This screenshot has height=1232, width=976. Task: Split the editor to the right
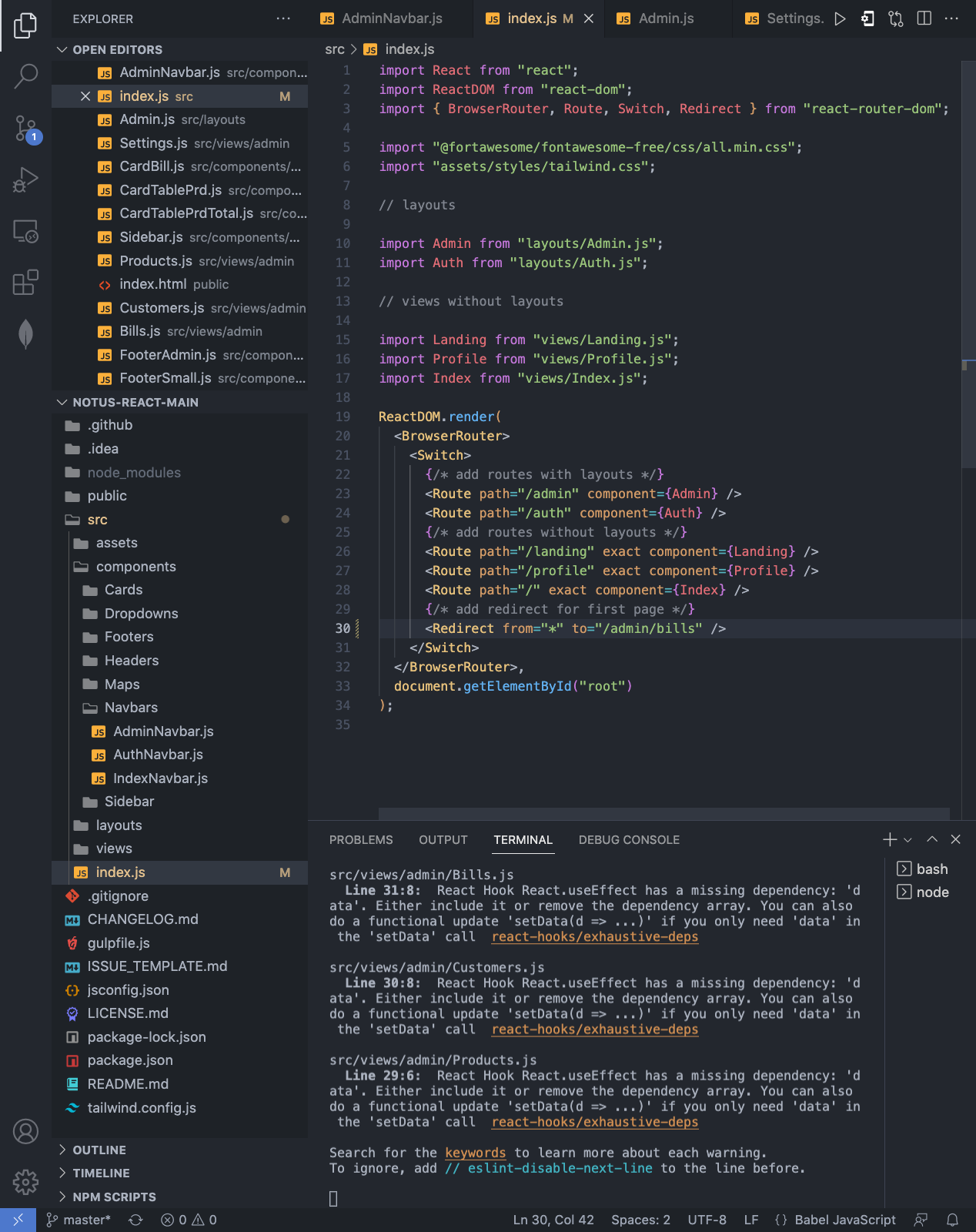click(x=924, y=18)
